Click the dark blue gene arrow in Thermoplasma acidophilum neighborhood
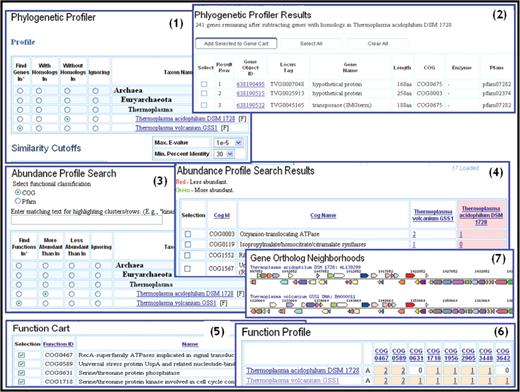The height and width of the screenshot is (392, 520). pyautogui.click(x=365, y=276)
